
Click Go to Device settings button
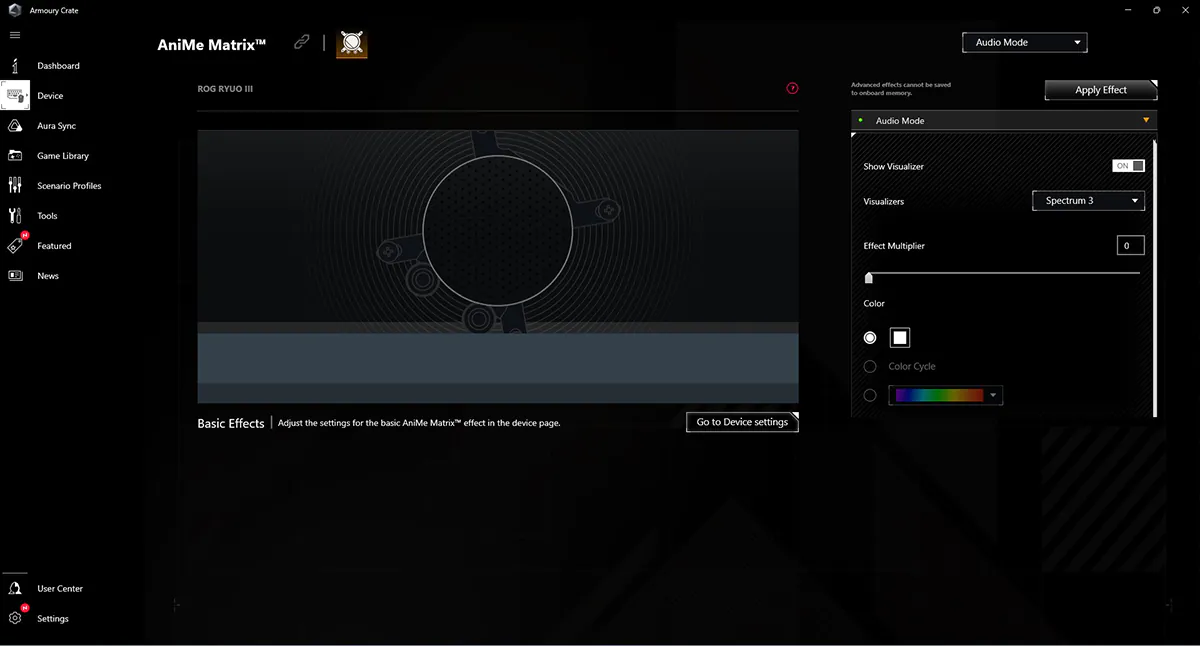(x=742, y=422)
